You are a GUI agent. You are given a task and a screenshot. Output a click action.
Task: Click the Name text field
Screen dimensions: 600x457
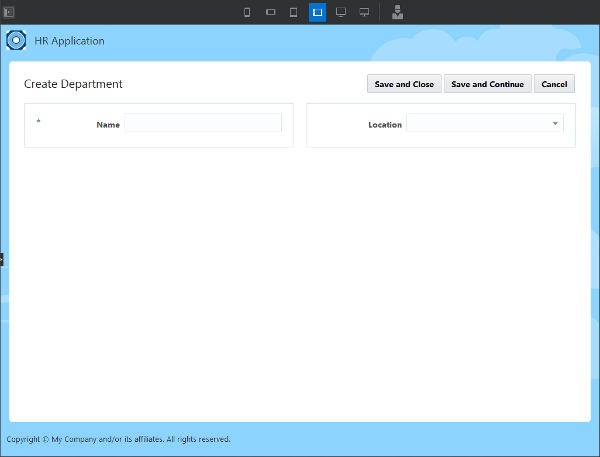coord(203,123)
